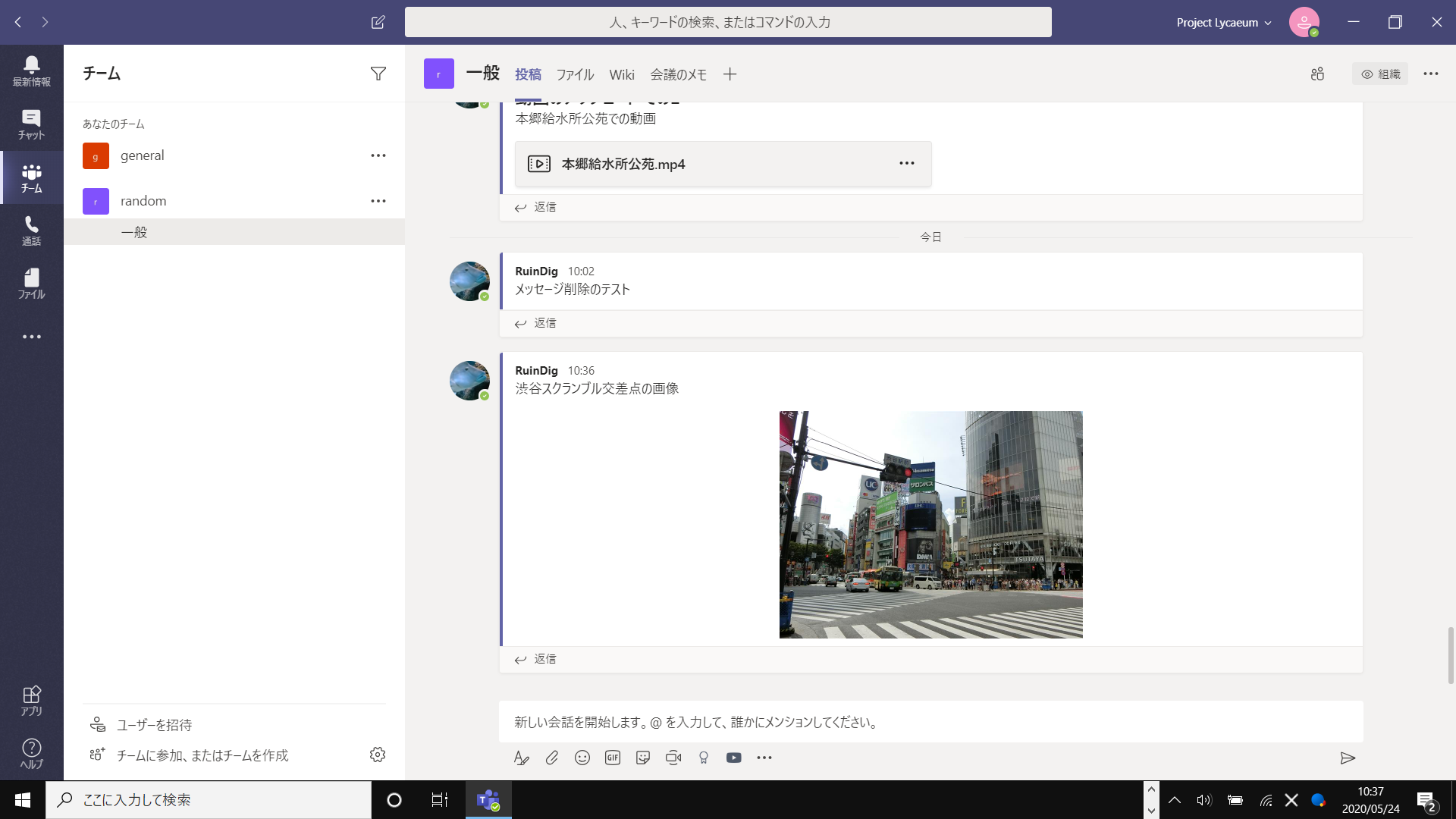The image size is (1456, 819).
Task: Click ユーザーを招待 to invite users
Action: coord(154,725)
